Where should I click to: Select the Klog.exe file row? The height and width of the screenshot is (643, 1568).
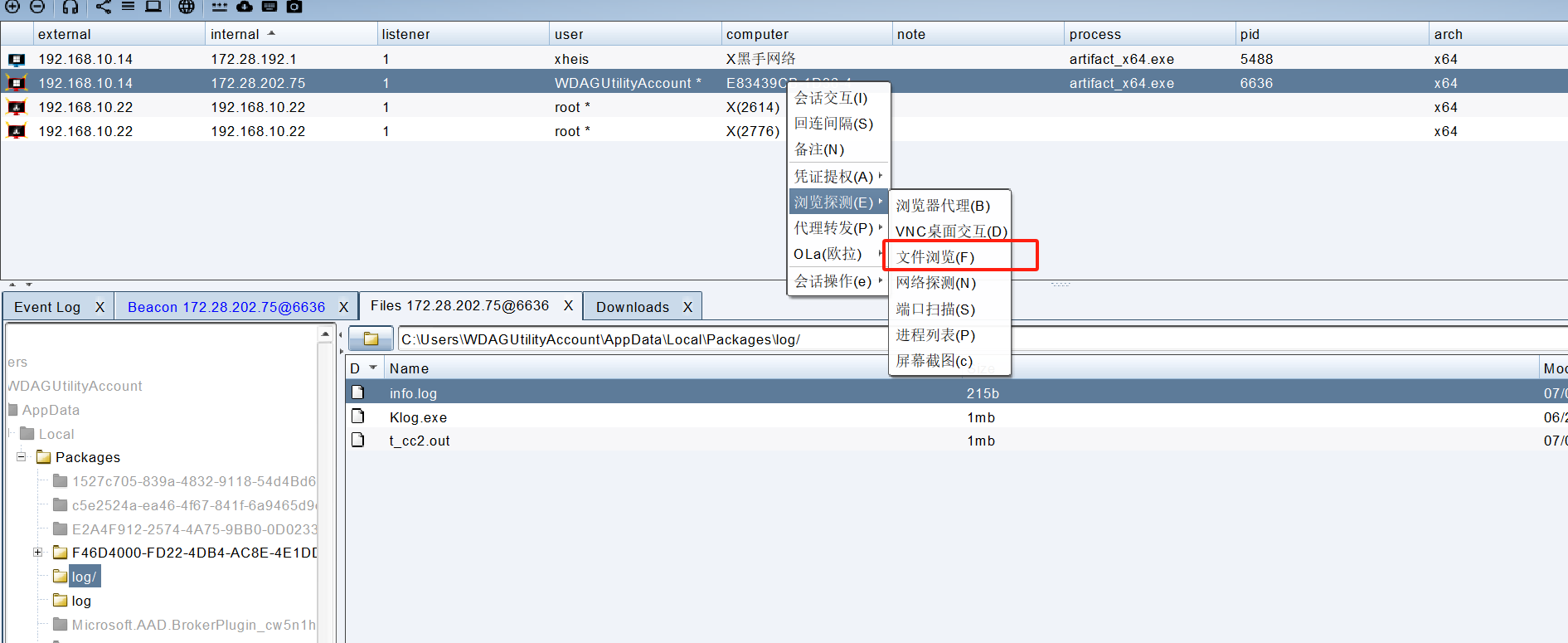click(957, 416)
